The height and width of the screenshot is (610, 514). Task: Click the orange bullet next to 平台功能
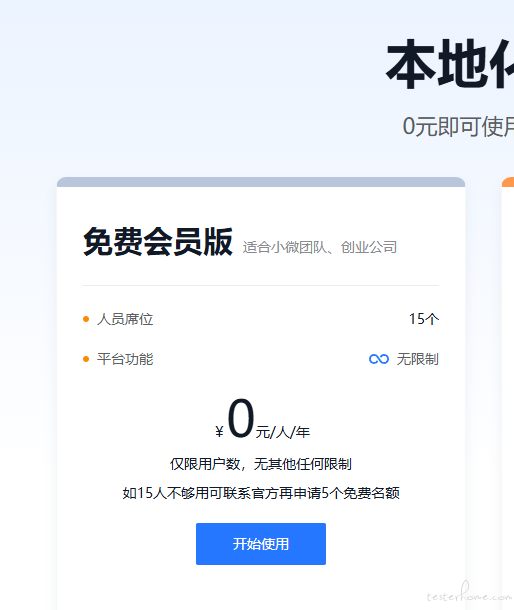pos(86,359)
